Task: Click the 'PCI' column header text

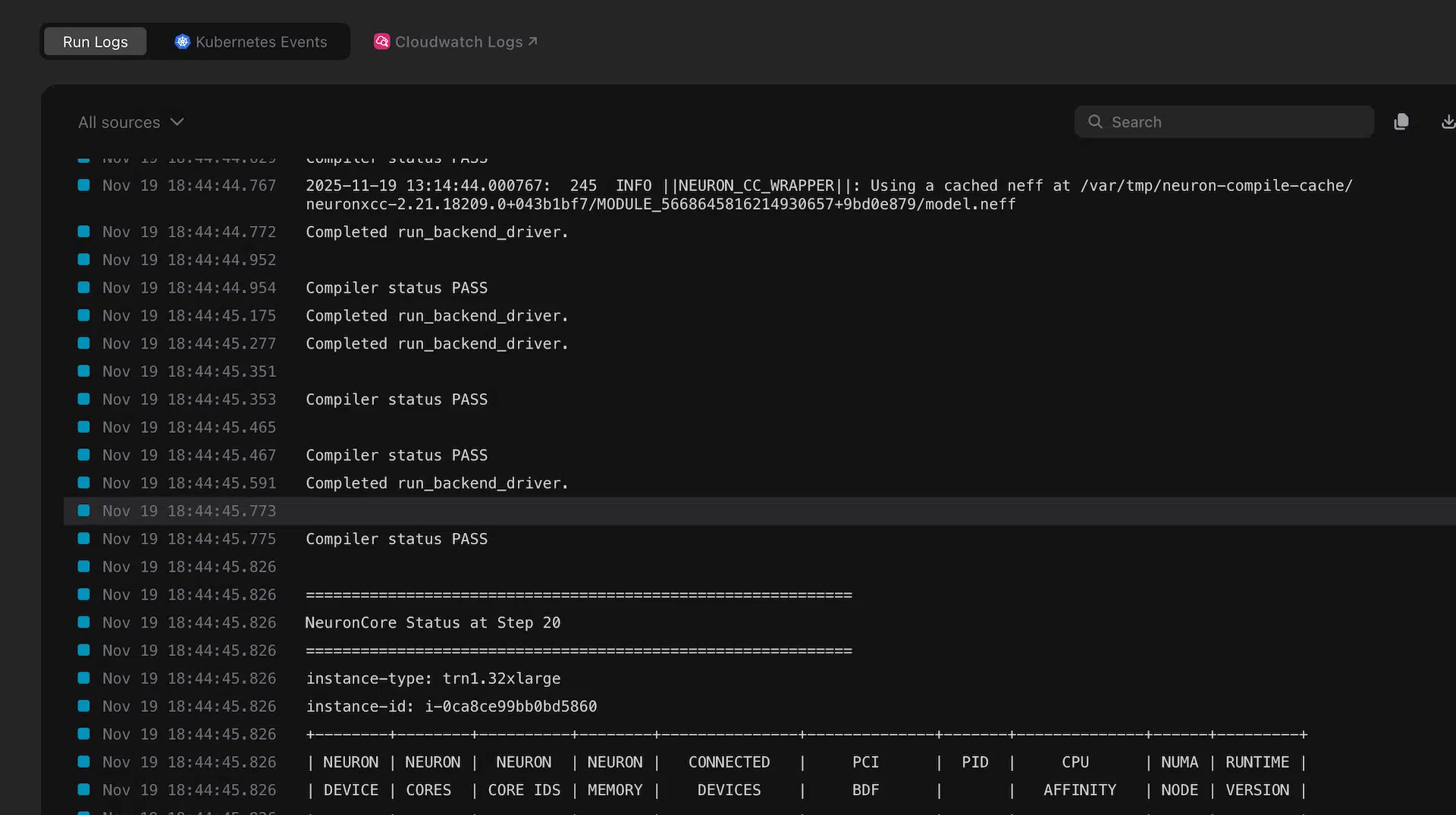Action: tap(865, 763)
